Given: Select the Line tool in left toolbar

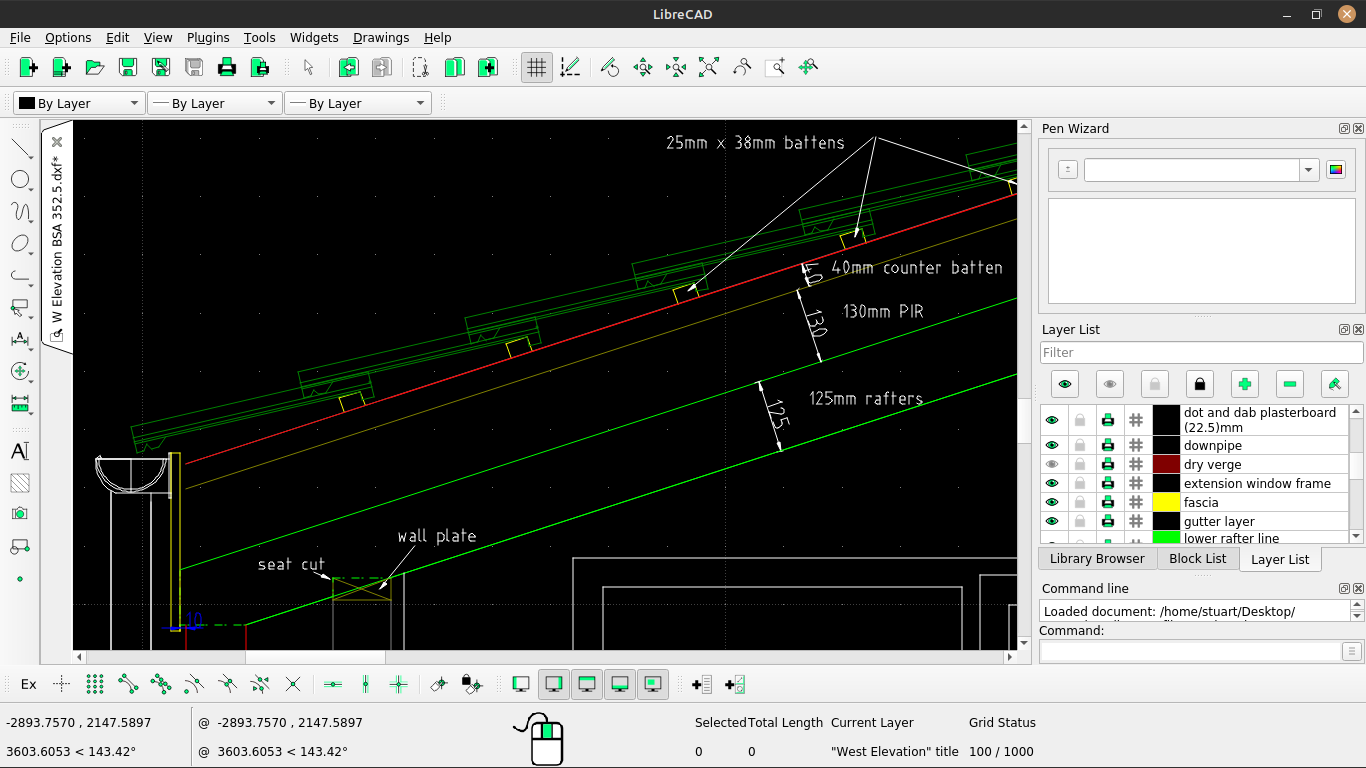Looking at the screenshot, I should (20, 148).
